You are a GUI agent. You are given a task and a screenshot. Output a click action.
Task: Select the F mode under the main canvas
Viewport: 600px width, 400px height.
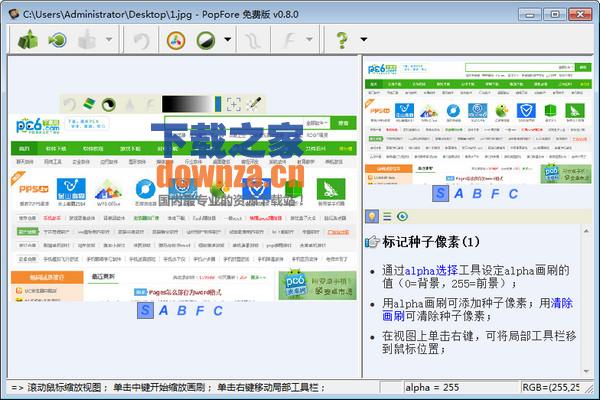[x=200, y=310]
